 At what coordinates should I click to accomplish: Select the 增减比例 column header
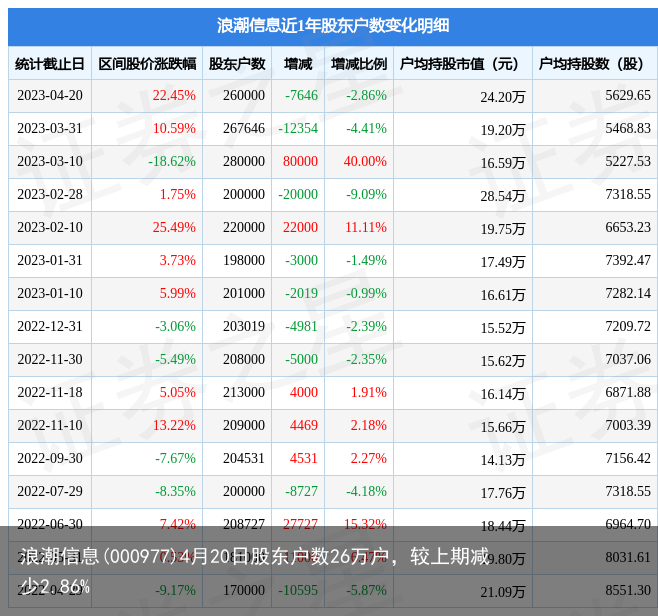pos(359,64)
